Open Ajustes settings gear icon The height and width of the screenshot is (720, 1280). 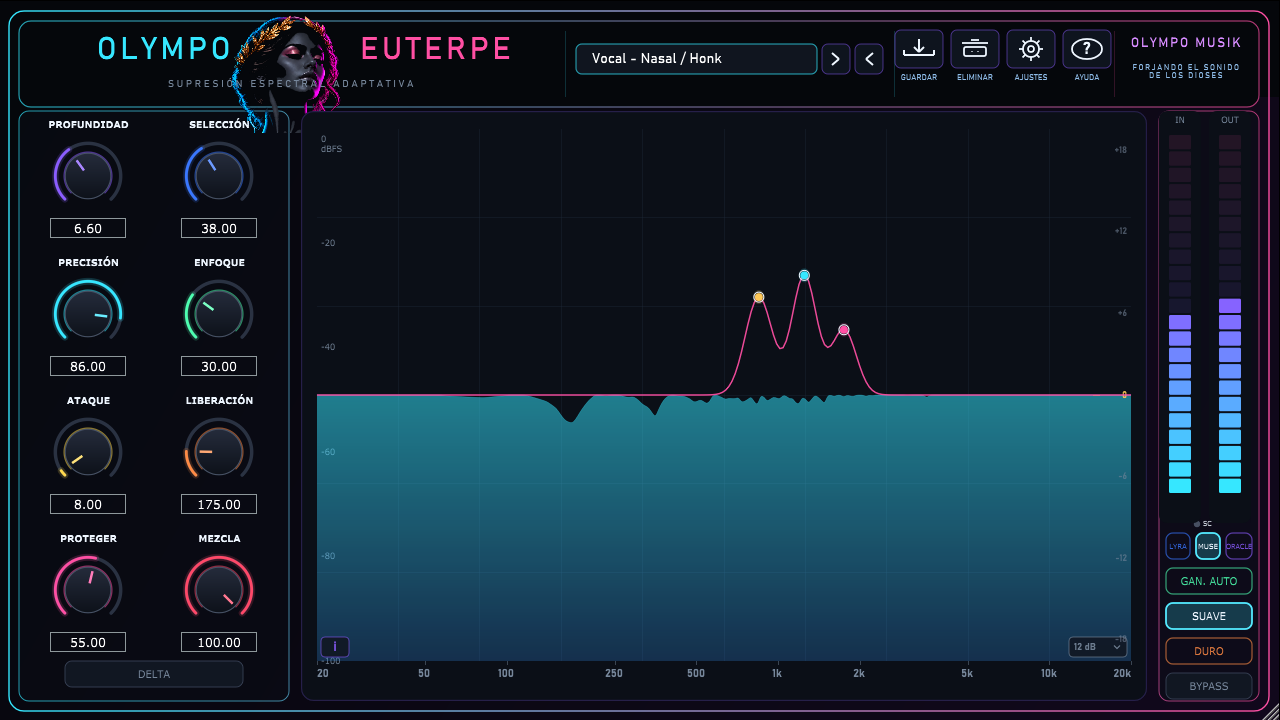1031,49
